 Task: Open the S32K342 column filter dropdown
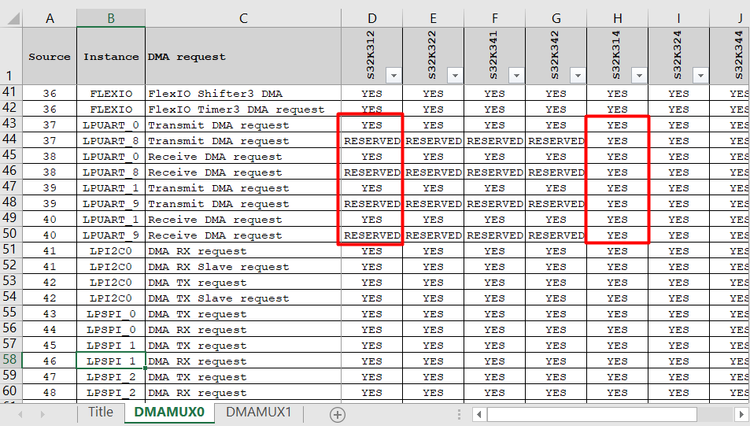tap(578, 76)
